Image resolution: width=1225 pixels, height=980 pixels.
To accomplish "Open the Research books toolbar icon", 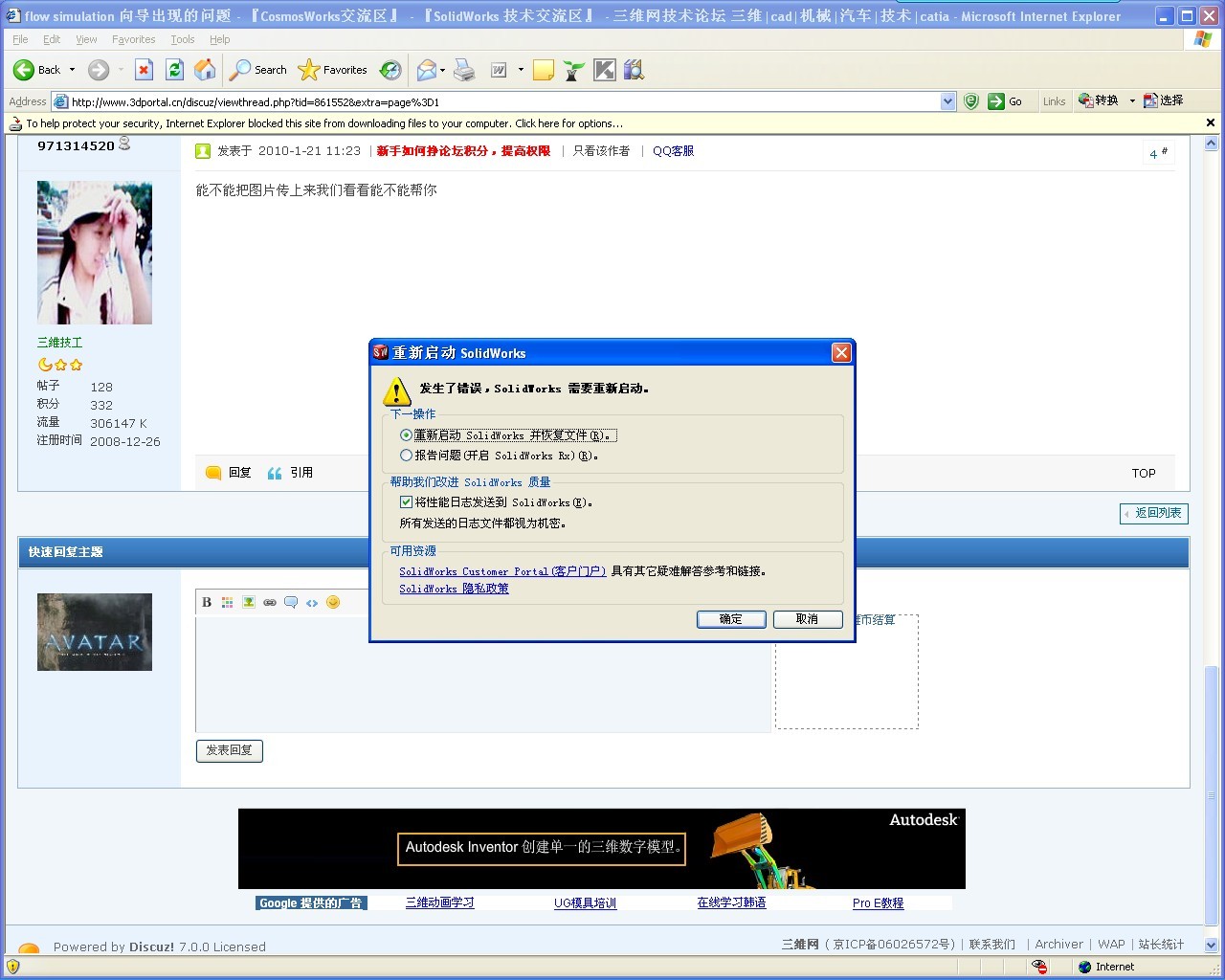I will [x=634, y=70].
